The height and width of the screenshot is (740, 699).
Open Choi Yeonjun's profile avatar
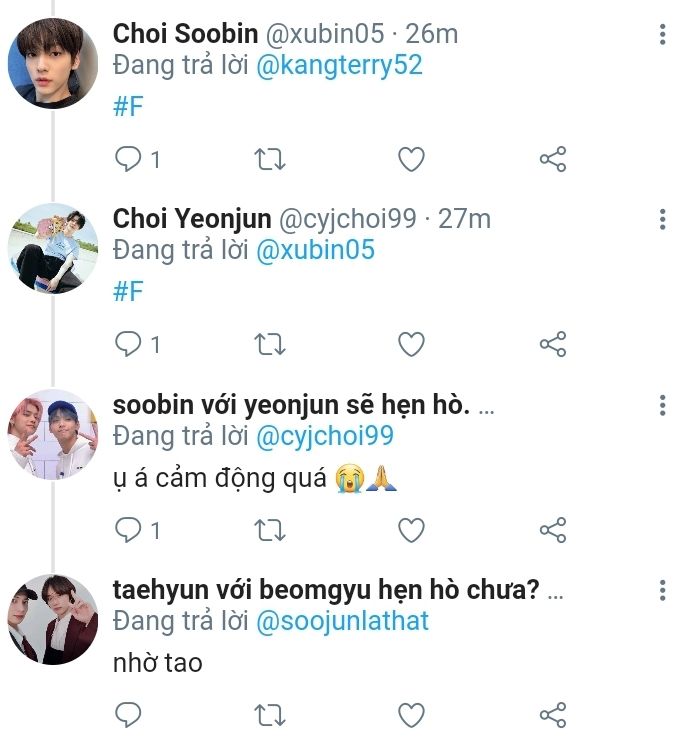pyautogui.click(x=52, y=250)
